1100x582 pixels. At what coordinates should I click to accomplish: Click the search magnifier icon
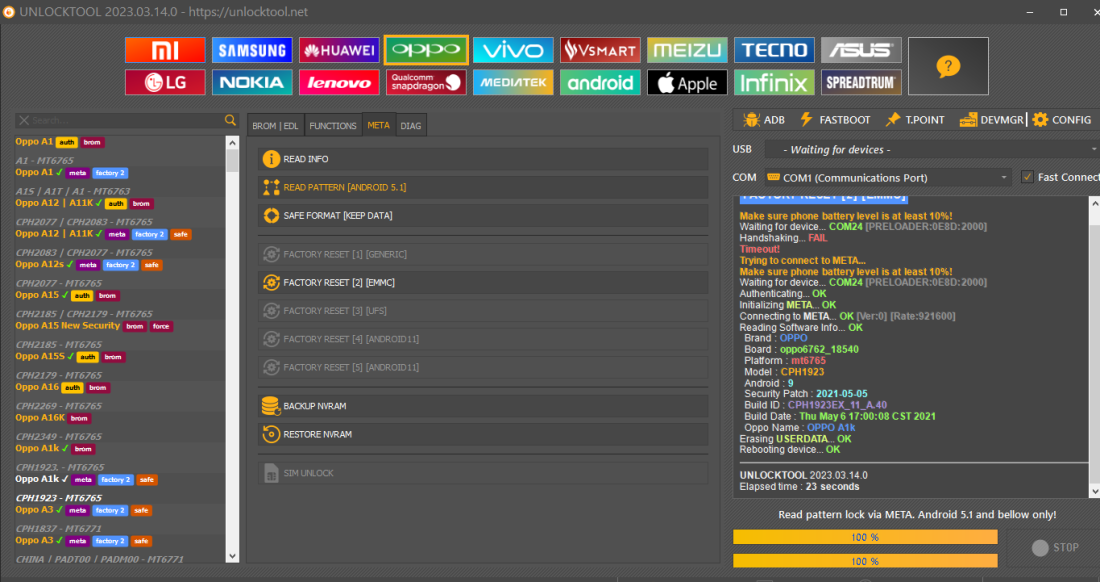pos(230,121)
